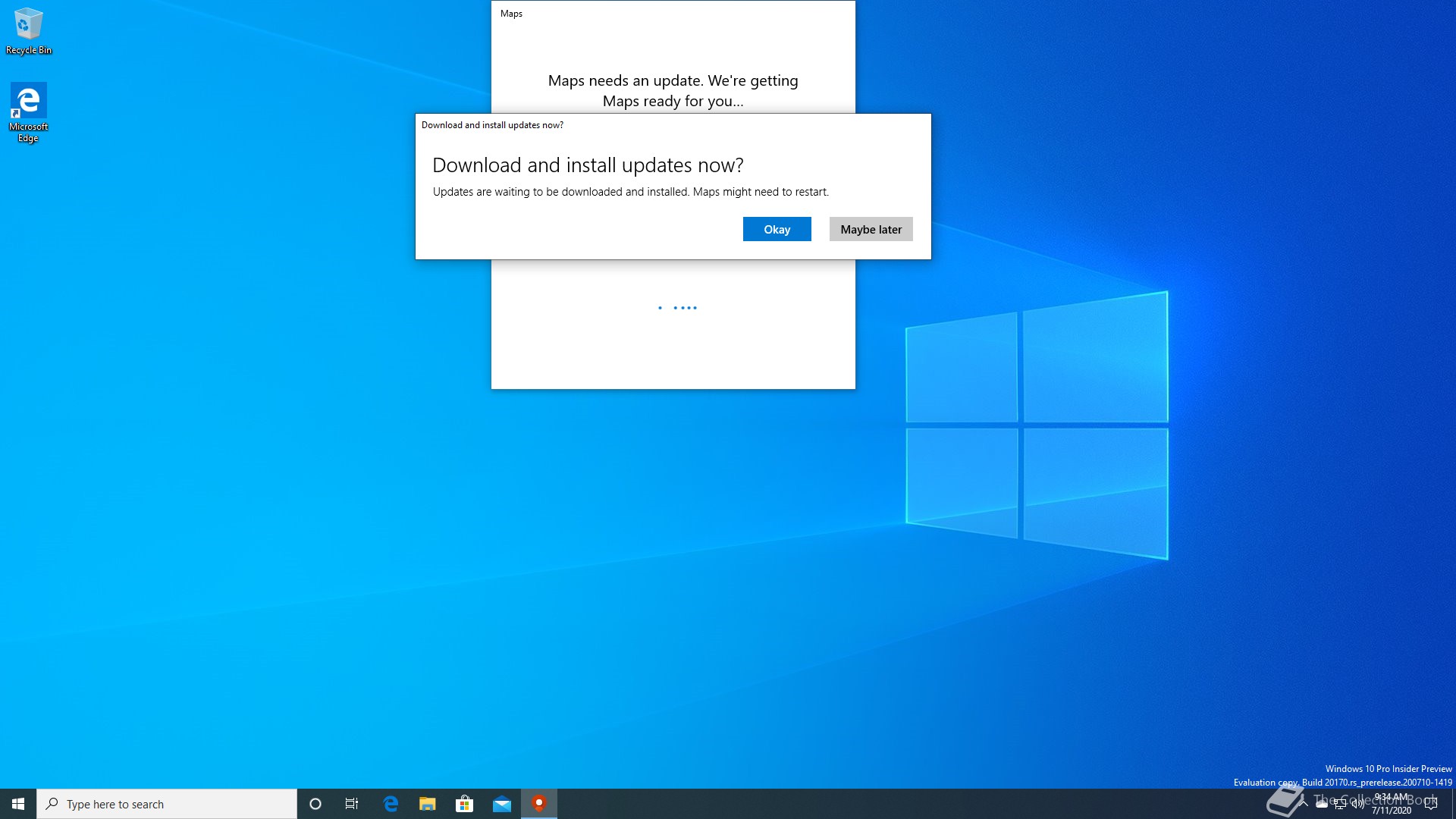Select the Microsoft Edge desktop shortcut
The image size is (1456, 819).
point(29,112)
